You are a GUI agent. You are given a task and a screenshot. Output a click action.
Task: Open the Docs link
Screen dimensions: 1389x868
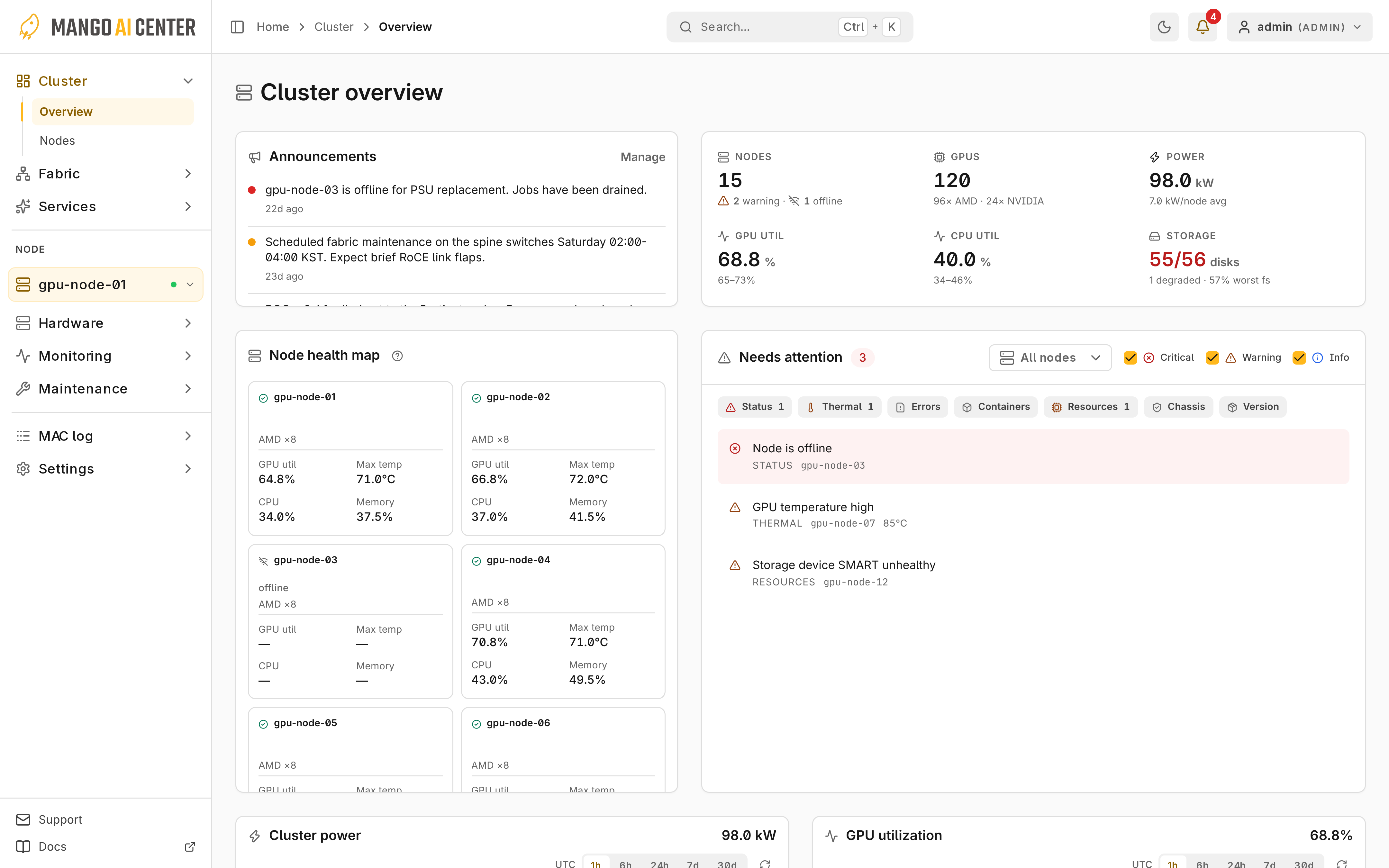click(x=105, y=847)
